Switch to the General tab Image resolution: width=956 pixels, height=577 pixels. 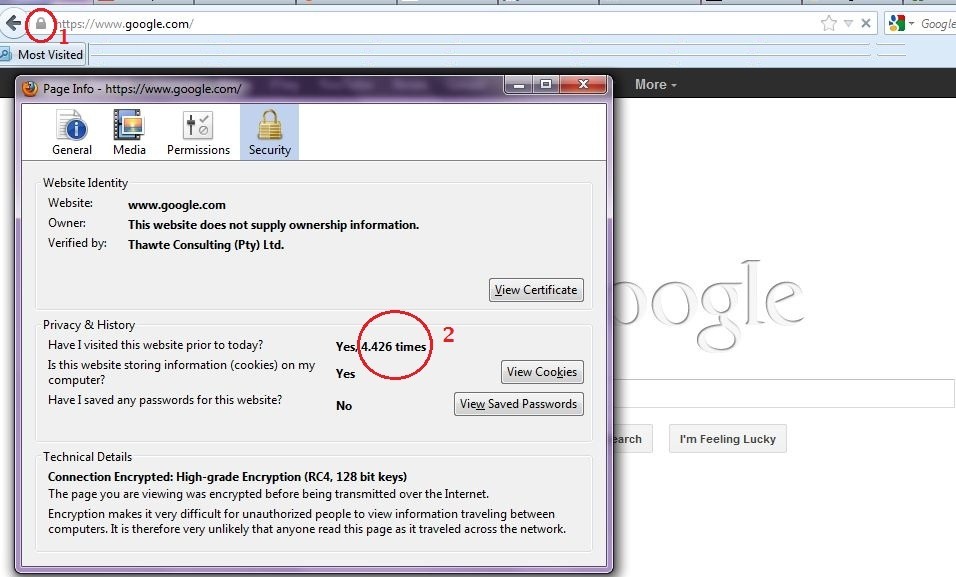pos(72,132)
